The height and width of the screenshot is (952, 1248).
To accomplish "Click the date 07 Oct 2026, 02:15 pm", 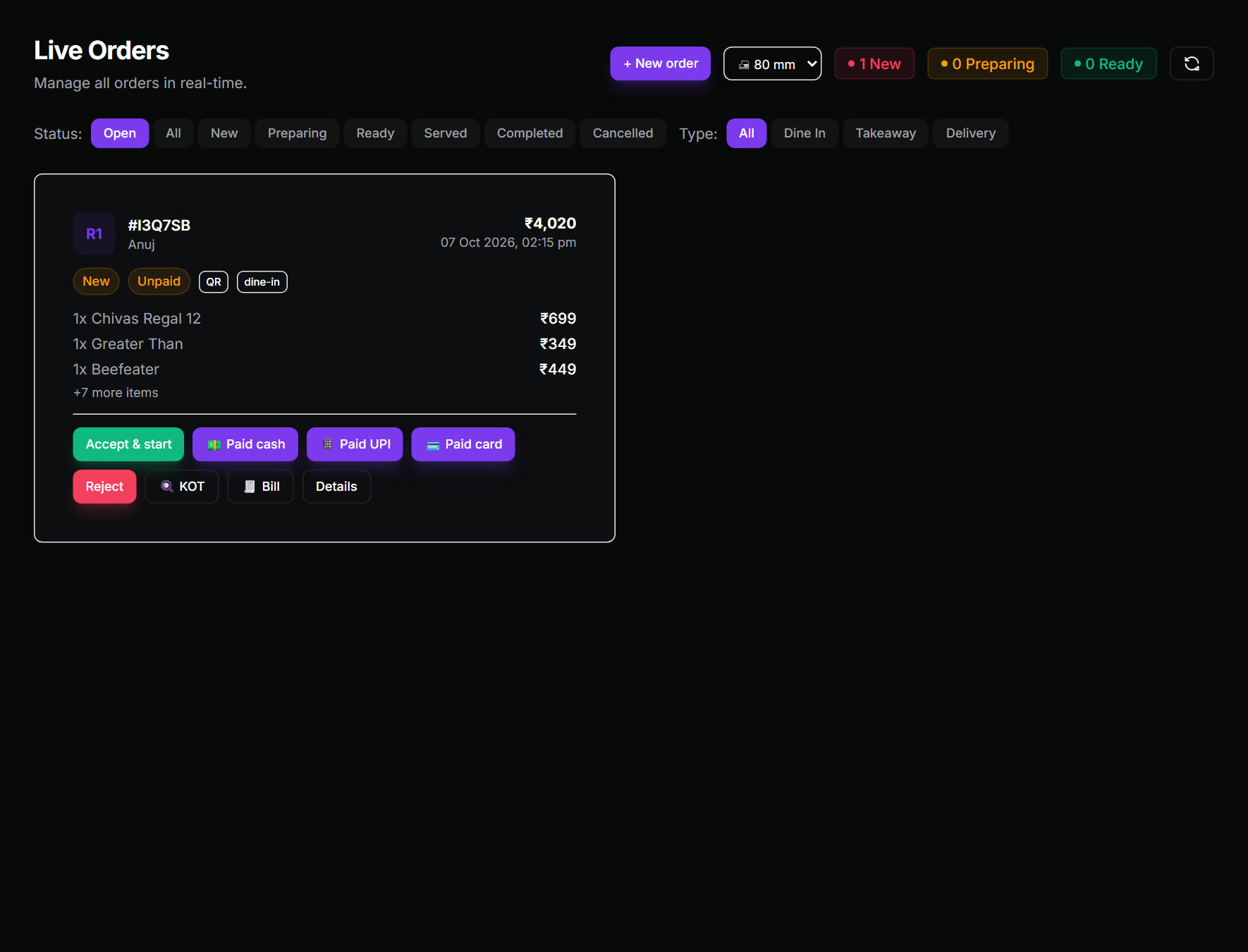I will (x=508, y=243).
